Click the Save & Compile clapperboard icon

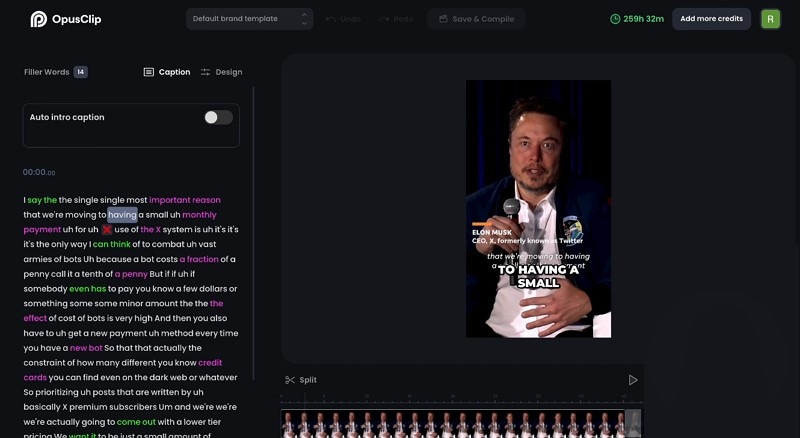pyautogui.click(x=443, y=19)
